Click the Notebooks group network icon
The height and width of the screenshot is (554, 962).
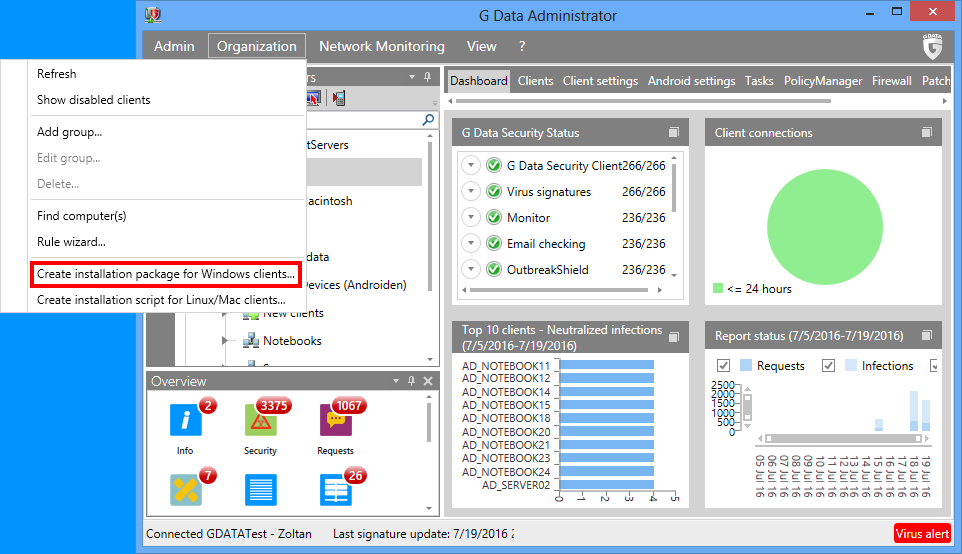(x=250, y=340)
